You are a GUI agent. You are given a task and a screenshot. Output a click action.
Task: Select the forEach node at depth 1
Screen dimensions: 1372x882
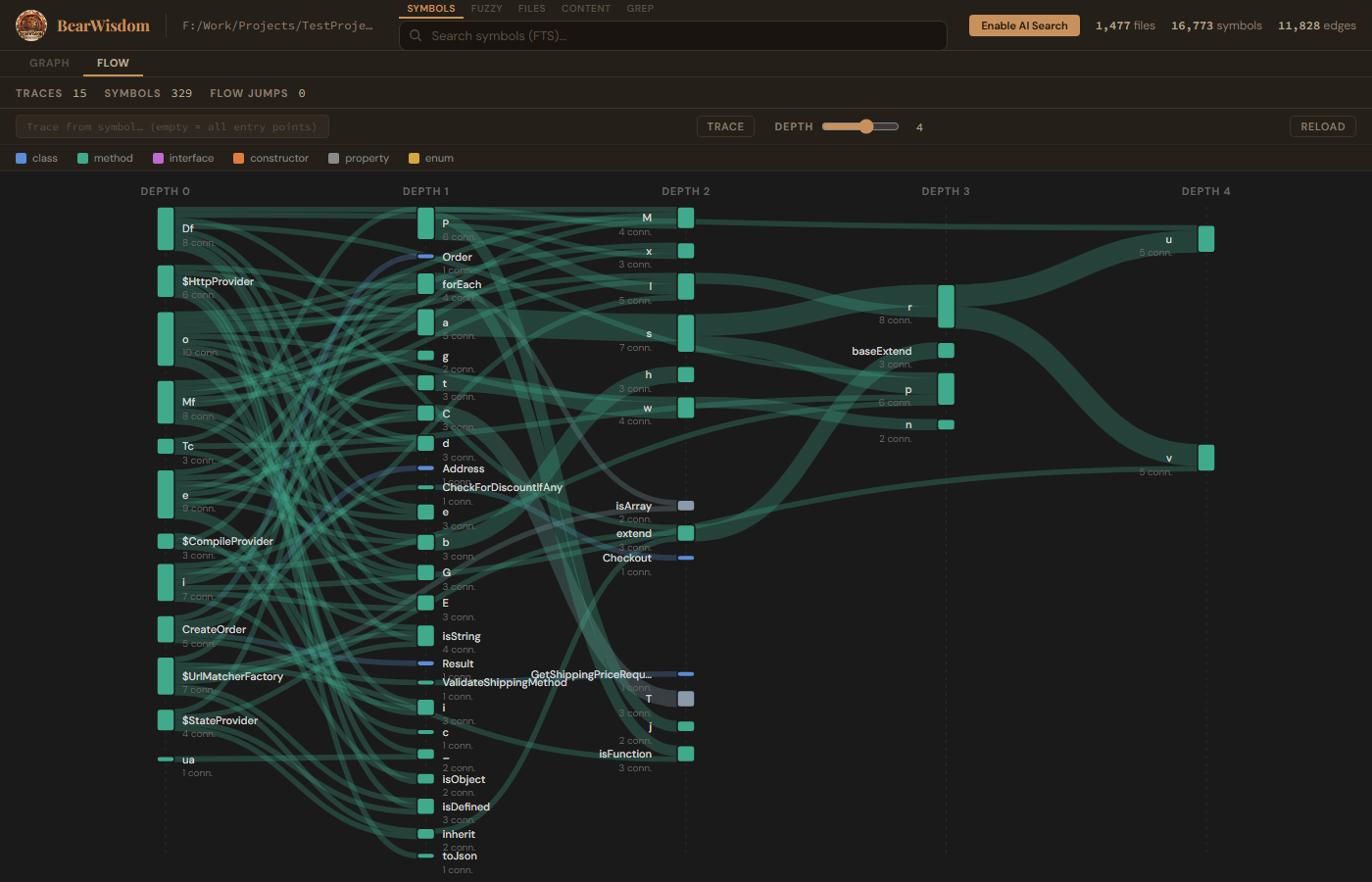(x=425, y=284)
